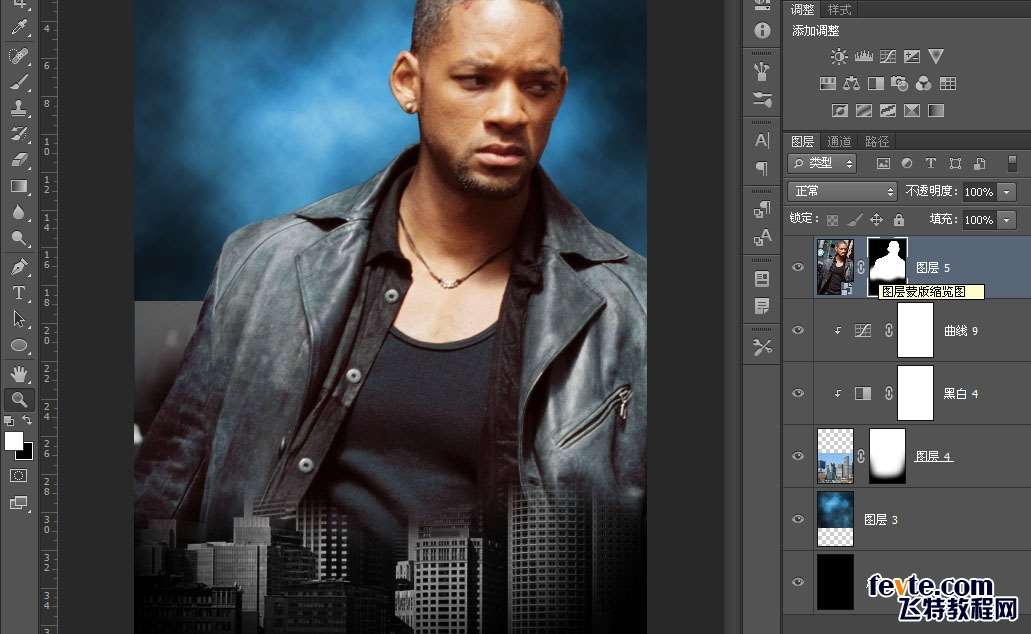Add a Hue/Saturation adjustment
Image resolution: width=1031 pixels, height=634 pixels.
point(827,84)
